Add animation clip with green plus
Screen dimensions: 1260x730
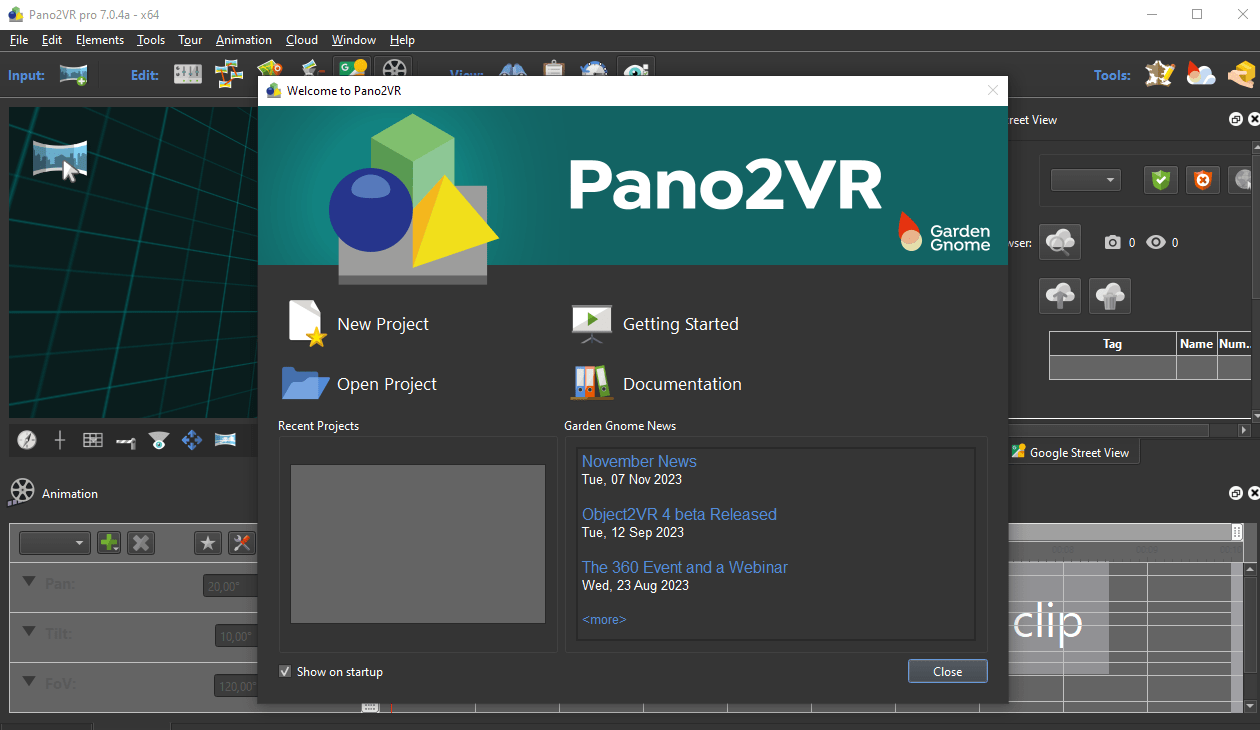[x=108, y=543]
